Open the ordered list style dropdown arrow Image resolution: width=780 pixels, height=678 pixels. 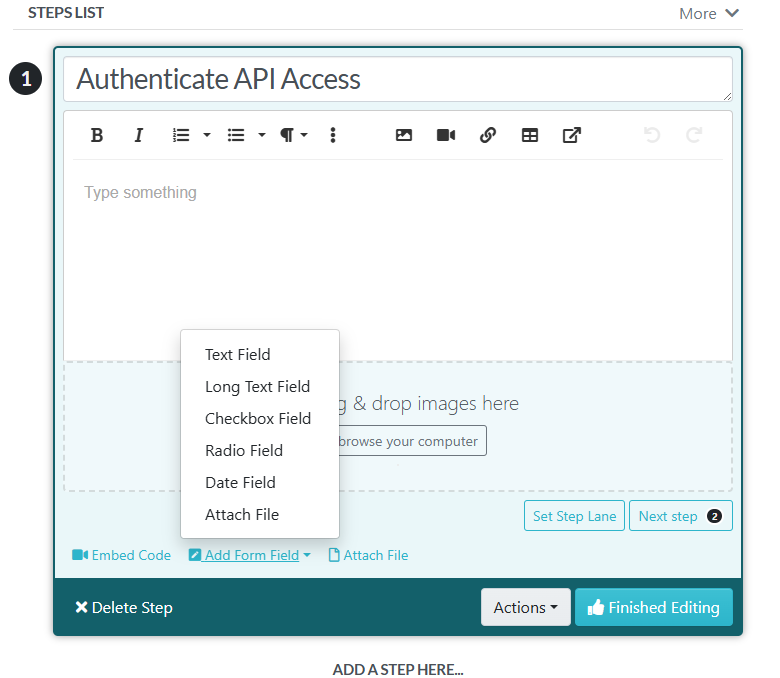[207, 135]
